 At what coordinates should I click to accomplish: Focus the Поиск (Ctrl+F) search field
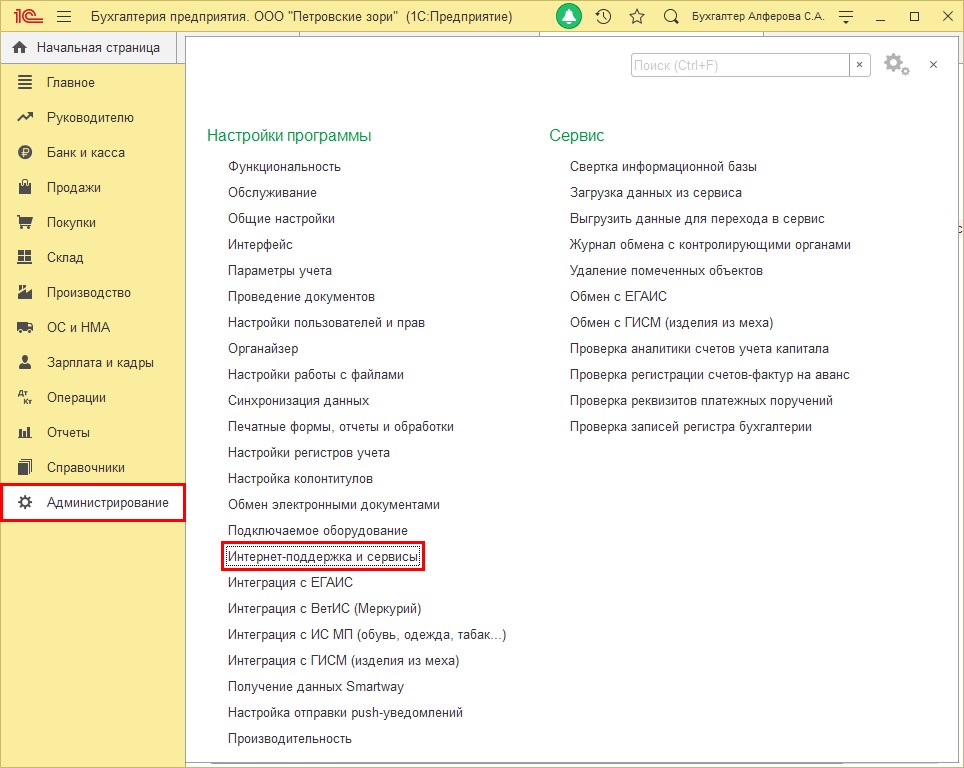[740, 65]
